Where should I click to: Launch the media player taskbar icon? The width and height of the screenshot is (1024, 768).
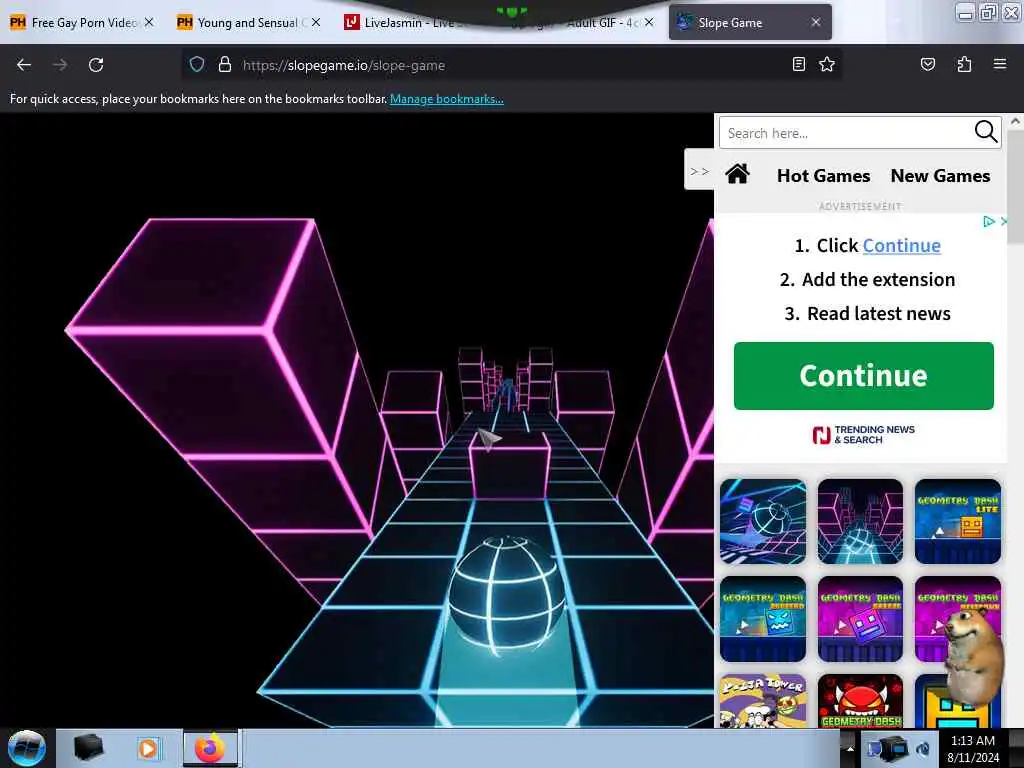pyautogui.click(x=148, y=748)
